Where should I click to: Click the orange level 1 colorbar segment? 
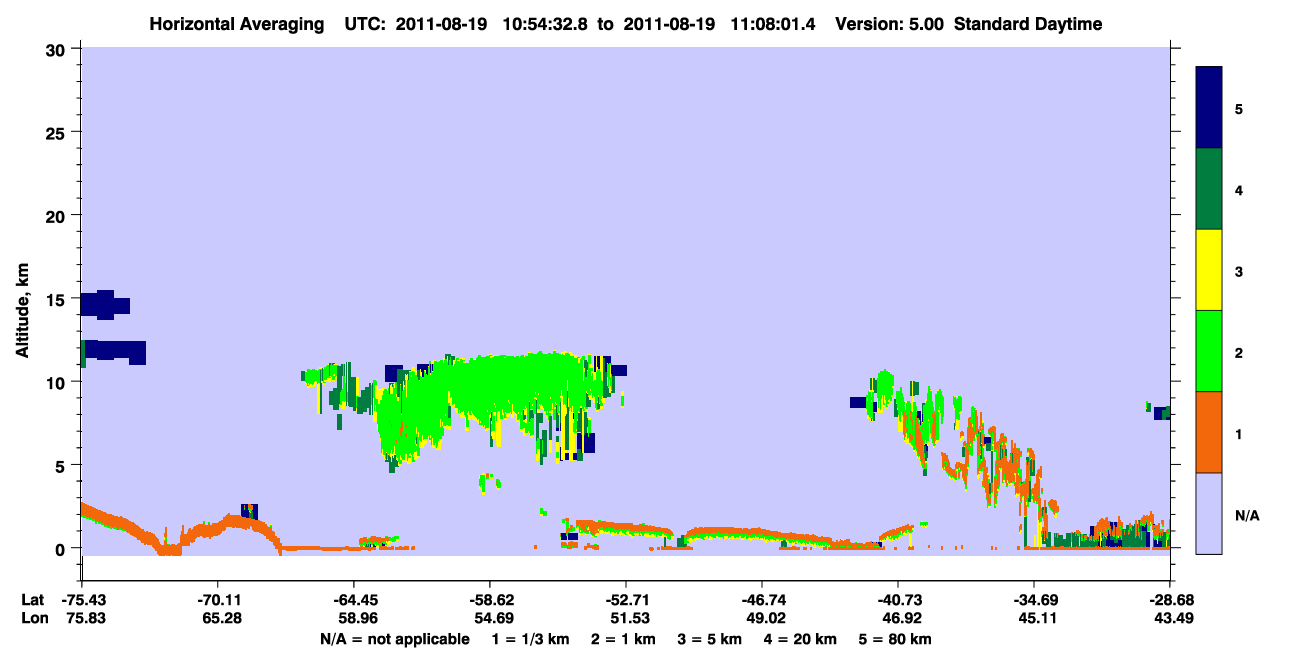point(1209,432)
